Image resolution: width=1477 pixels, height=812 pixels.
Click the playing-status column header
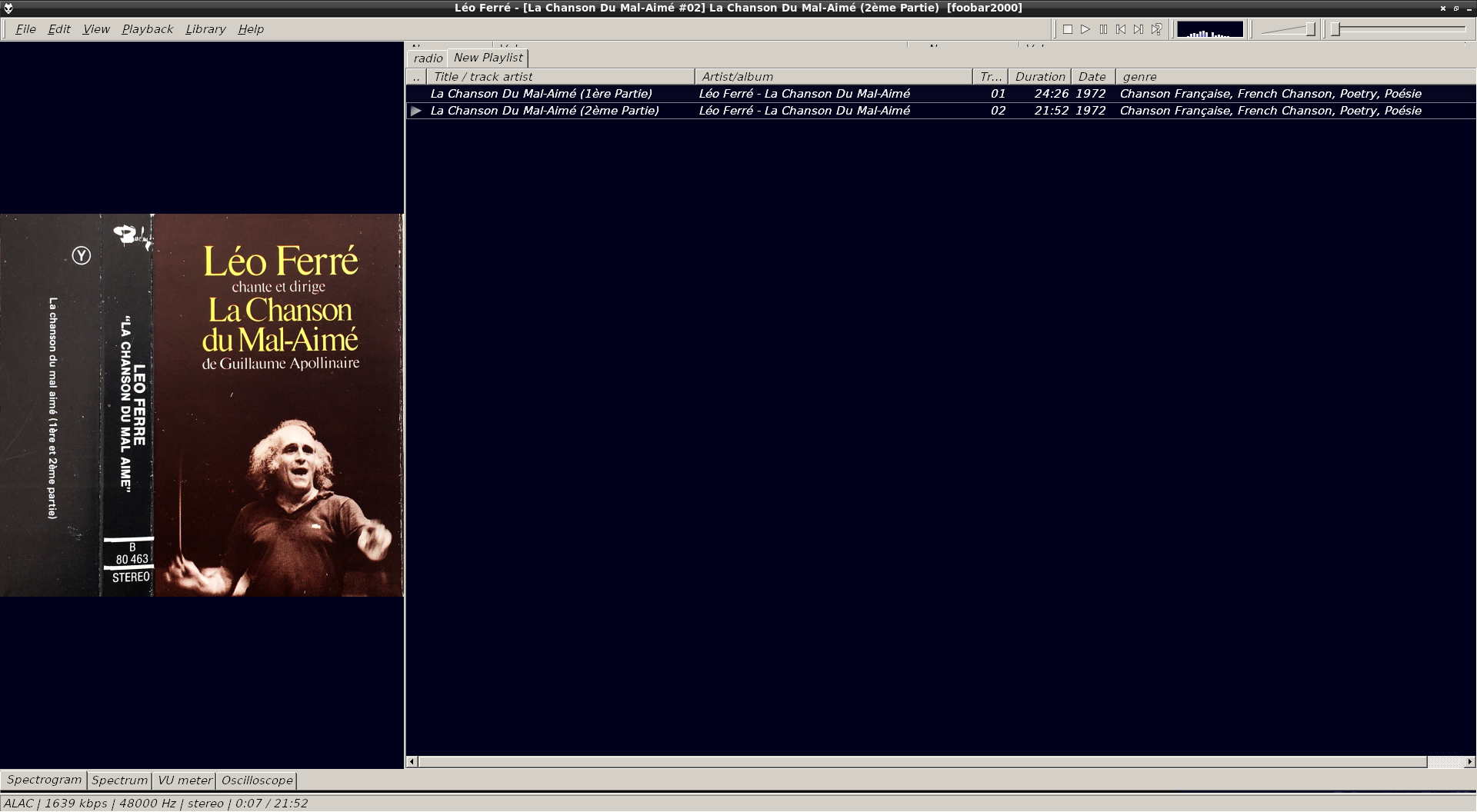point(416,77)
